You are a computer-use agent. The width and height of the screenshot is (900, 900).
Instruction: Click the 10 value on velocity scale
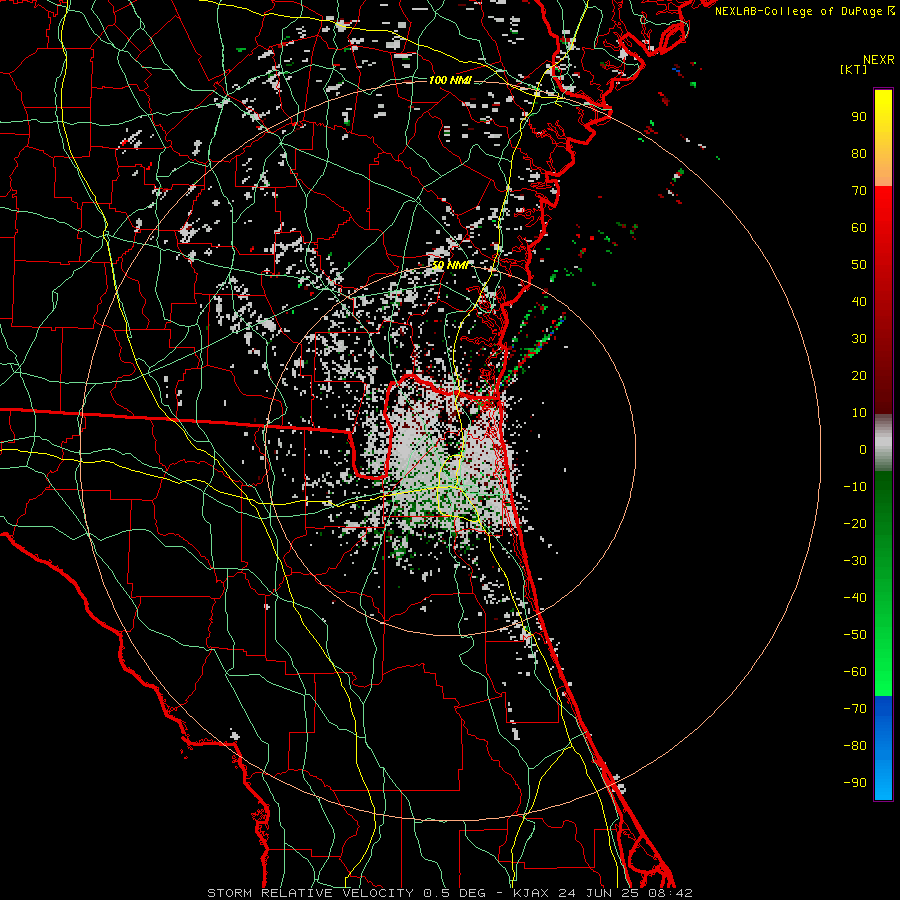859,413
